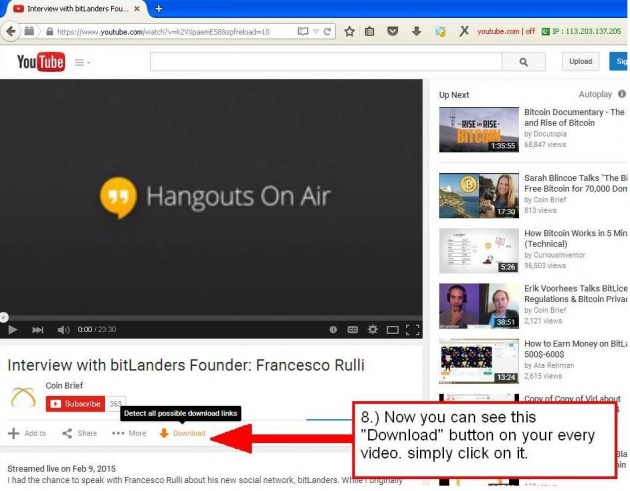The height and width of the screenshot is (491, 630).
Task: Click the Pocket save icon in toolbar
Action: coord(393,31)
